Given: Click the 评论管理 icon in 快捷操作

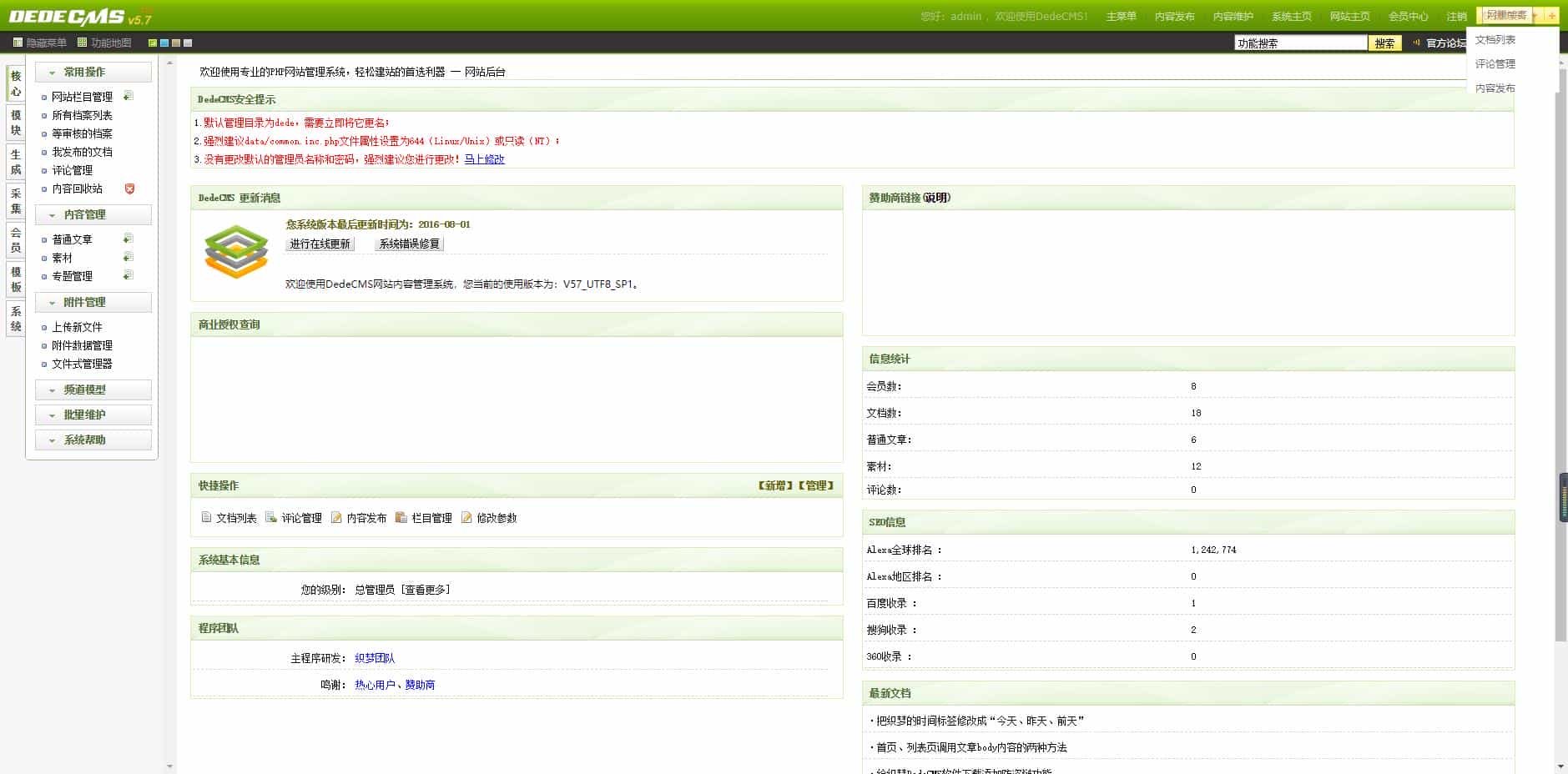Looking at the screenshot, I should pyautogui.click(x=271, y=517).
